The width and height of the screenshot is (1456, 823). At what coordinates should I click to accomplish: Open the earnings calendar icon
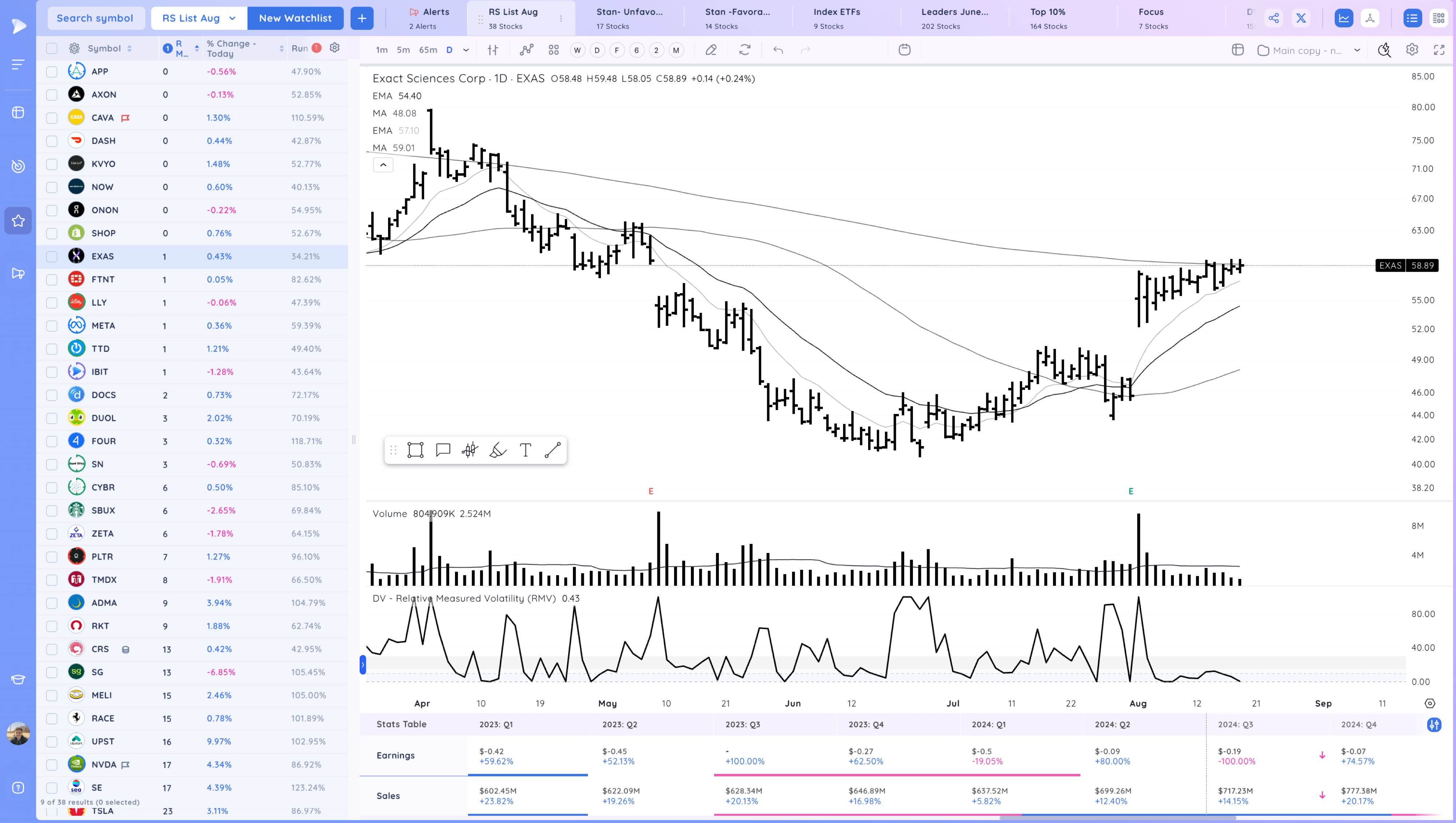coord(905,50)
